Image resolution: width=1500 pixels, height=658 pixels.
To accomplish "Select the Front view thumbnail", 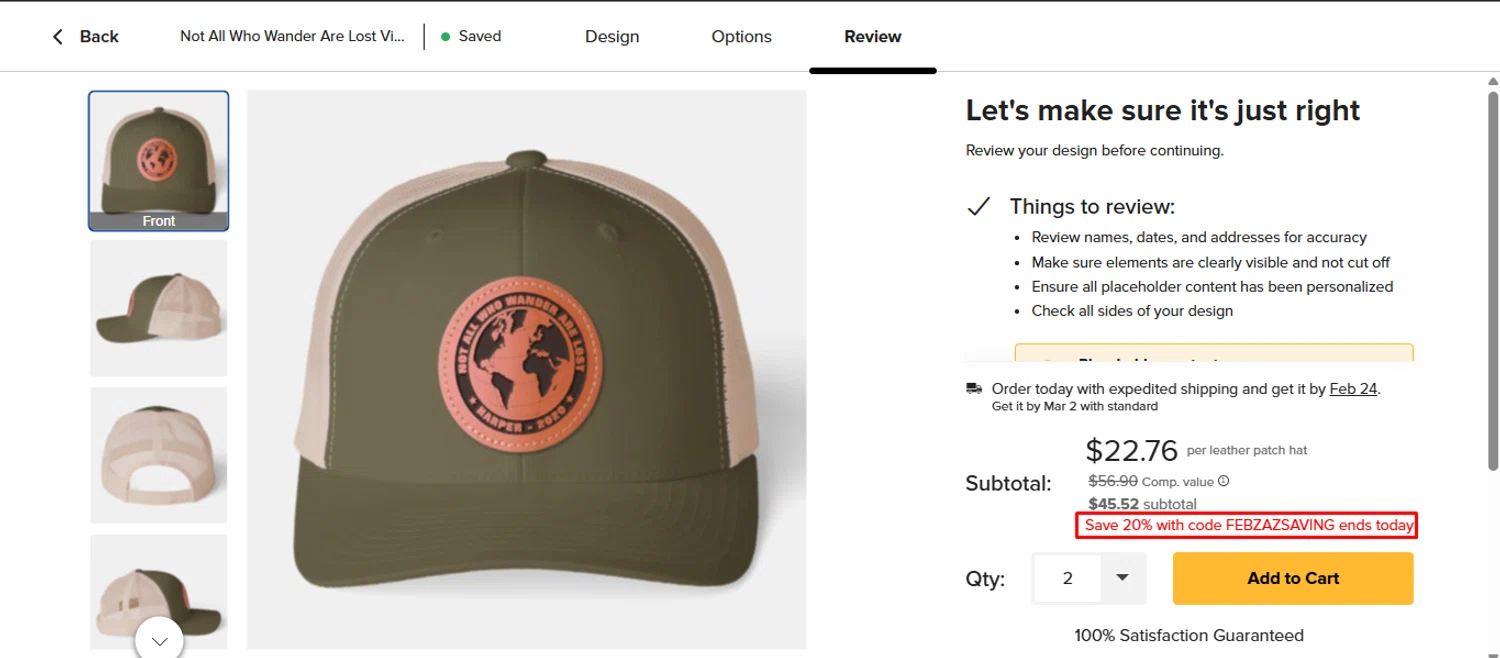I will coord(159,160).
